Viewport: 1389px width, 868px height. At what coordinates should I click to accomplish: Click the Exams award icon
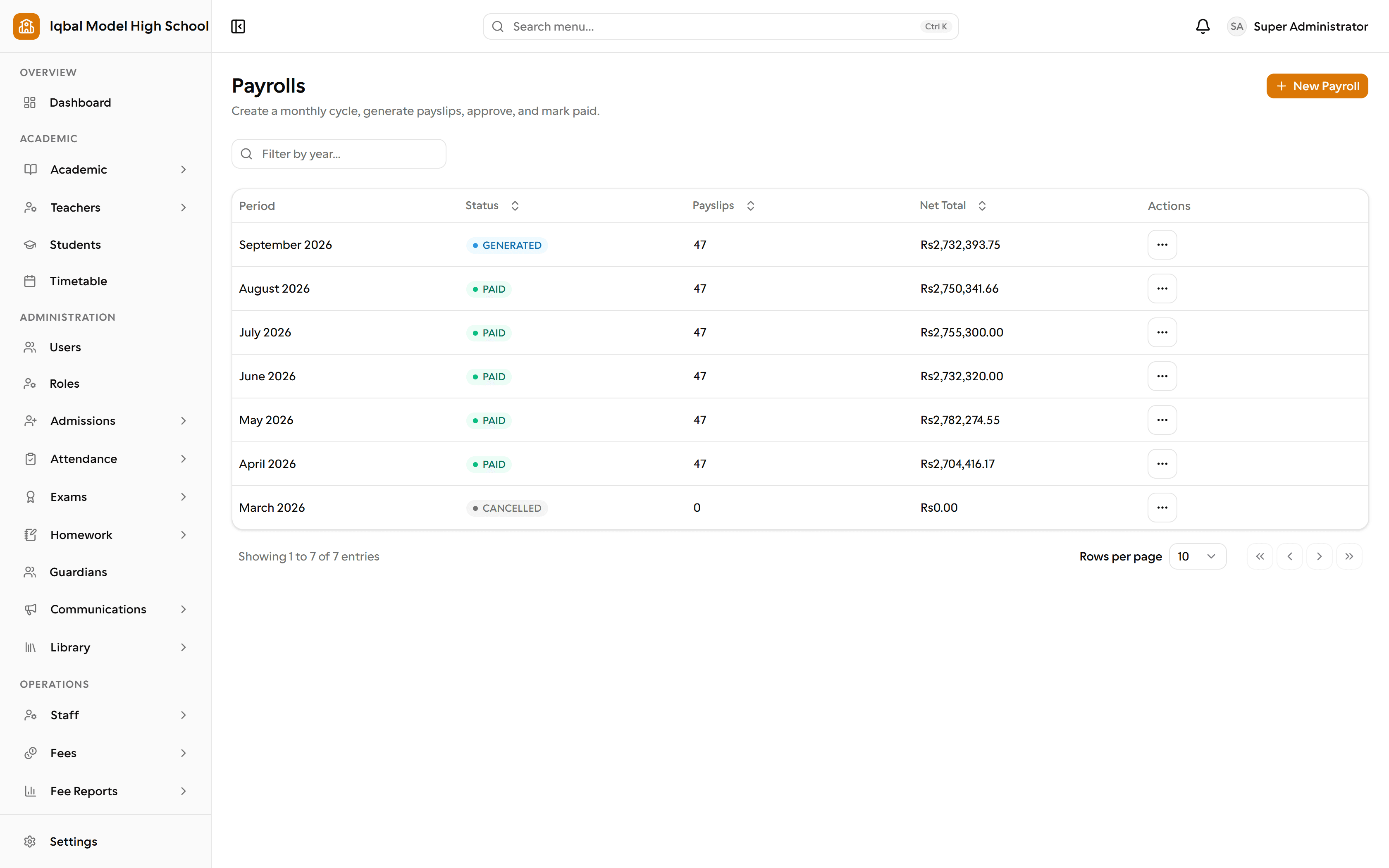(31, 496)
